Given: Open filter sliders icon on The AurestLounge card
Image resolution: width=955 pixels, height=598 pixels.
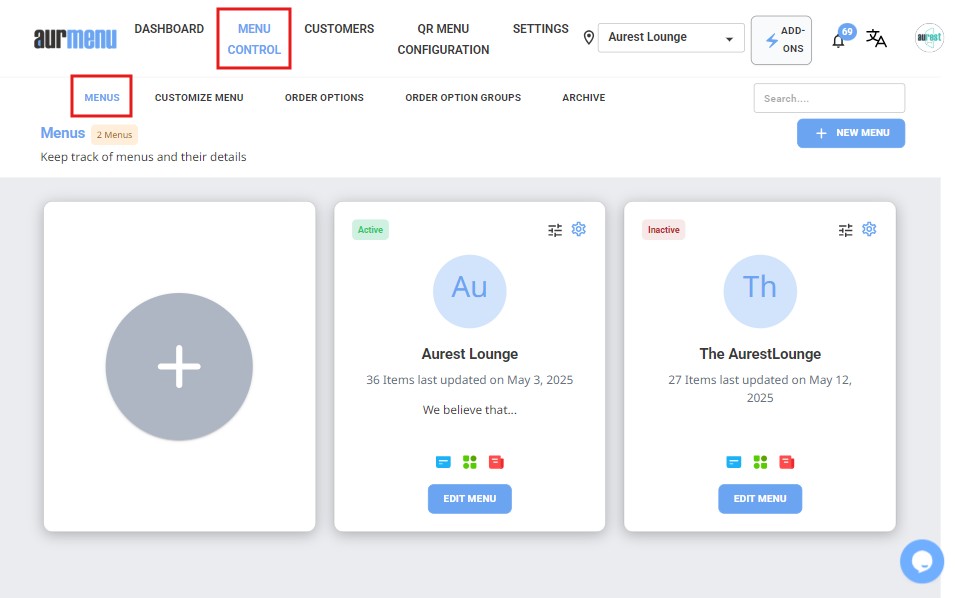Looking at the screenshot, I should tap(845, 230).
